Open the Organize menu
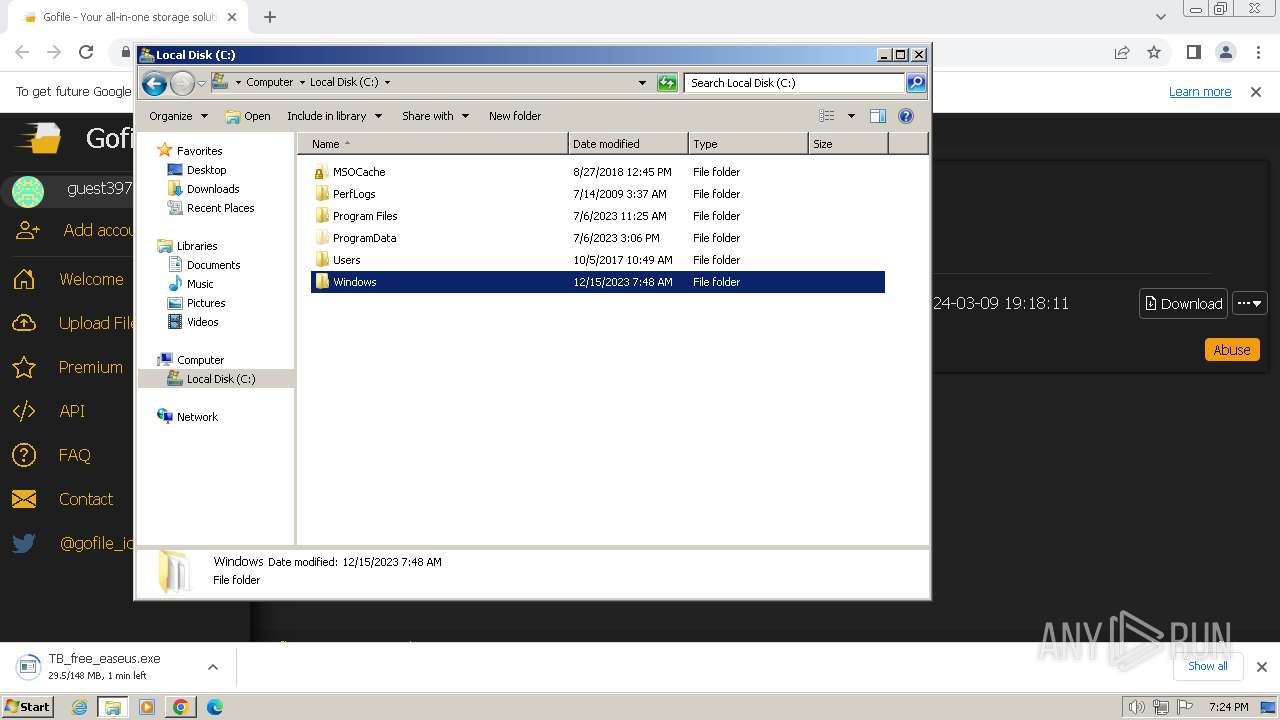The height and width of the screenshot is (720, 1280). pyautogui.click(x=178, y=116)
